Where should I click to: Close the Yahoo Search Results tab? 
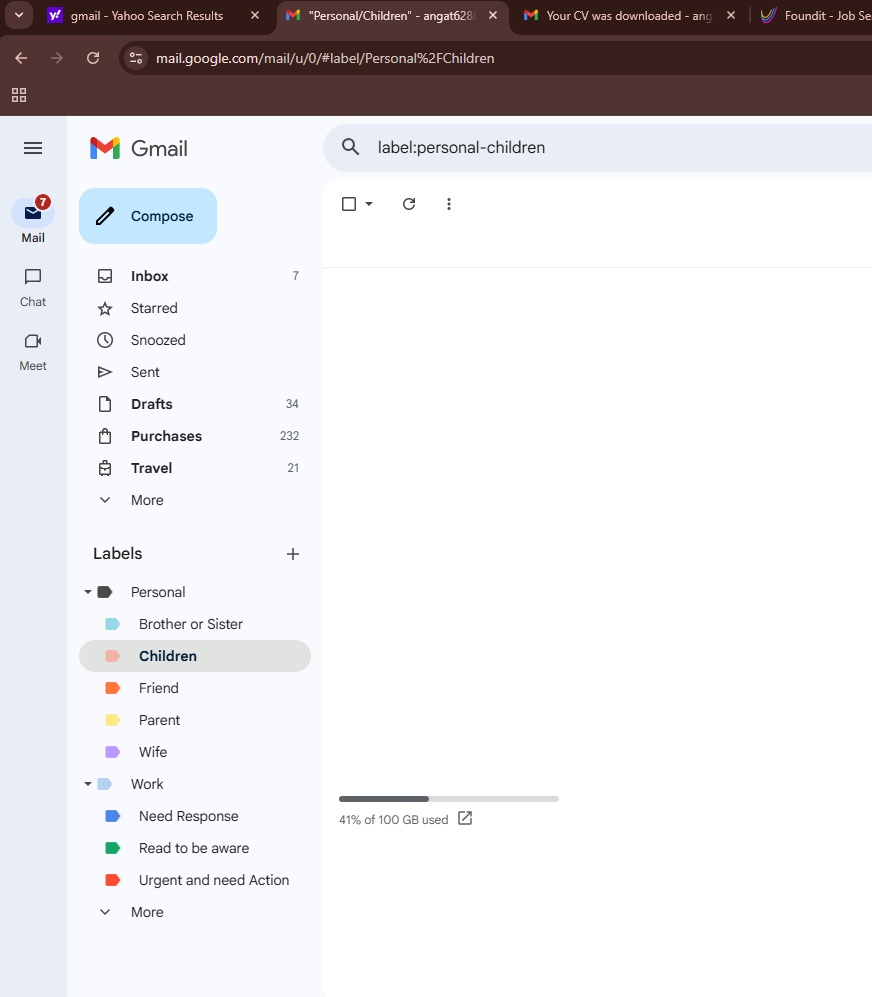pyautogui.click(x=254, y=15)
